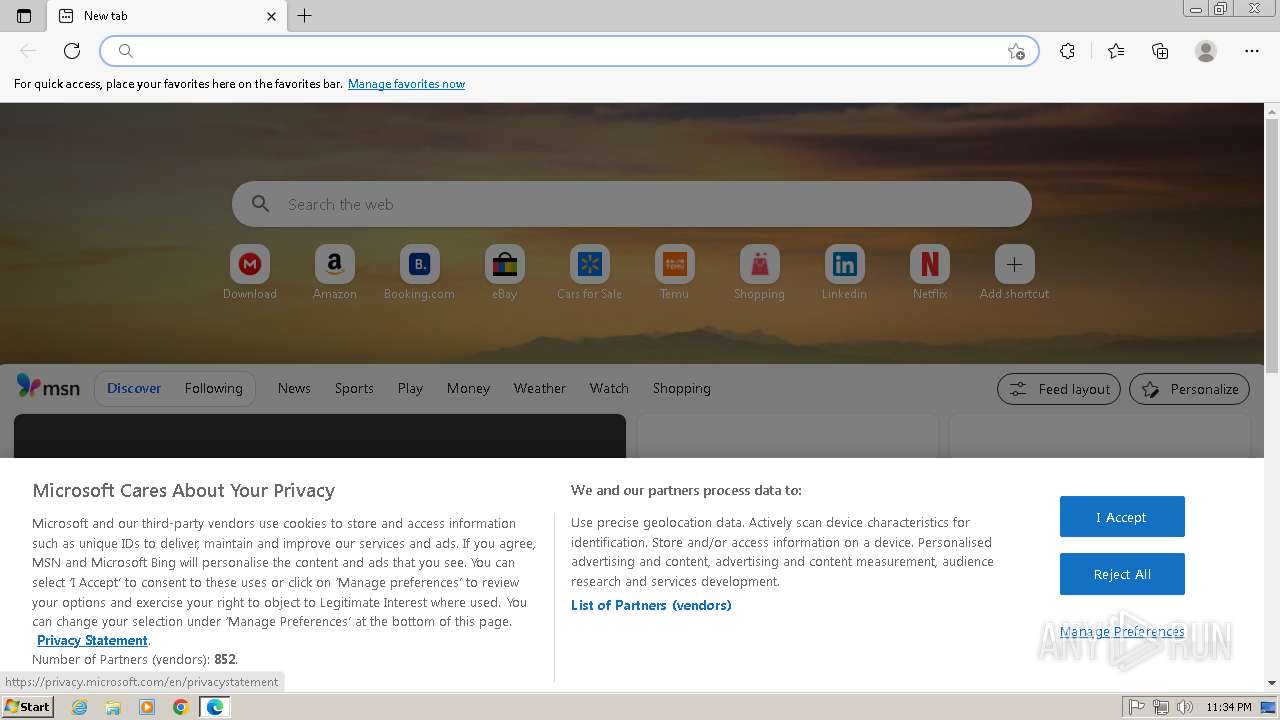Image resolution: width=1280 pixels, height=720 pixels.
Task: Click the browser Back arrow
Action: [28, 51]
